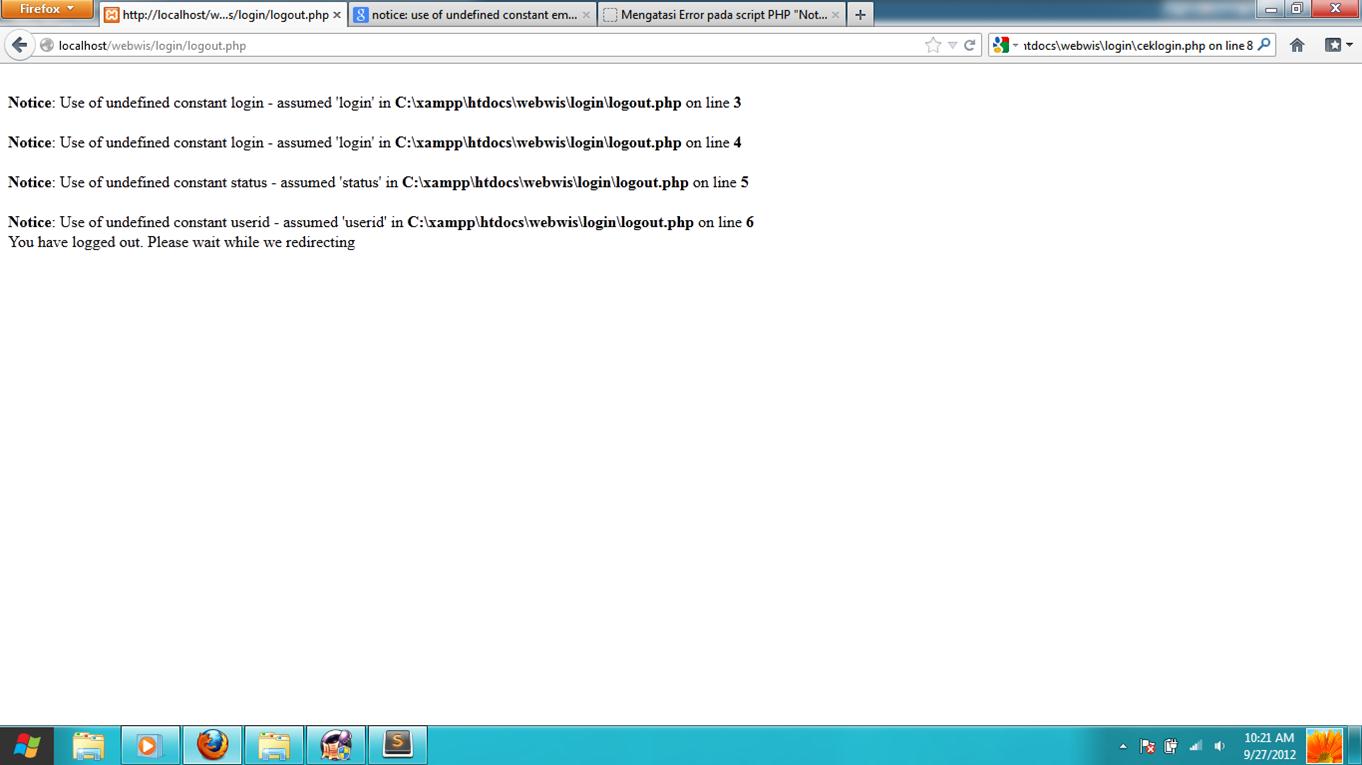Click the magnifier search button
Image resolution: width=1362 pixels, height=765 pixels.
point(1264,45)
